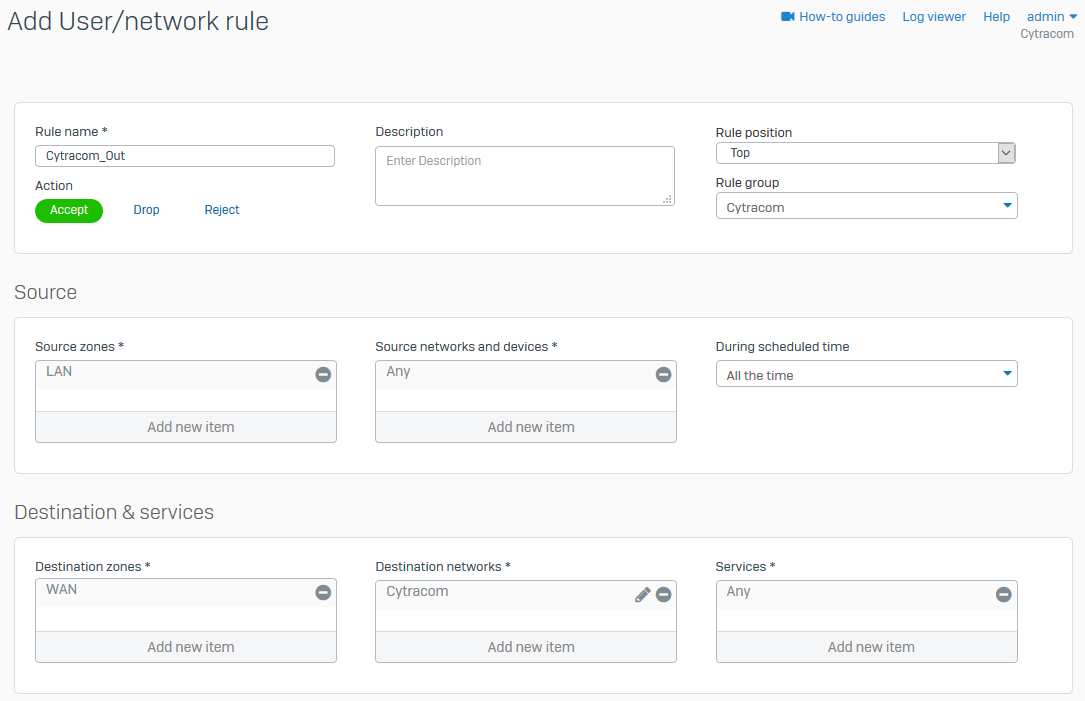
Task: Select the Drop action
Action: point(146,210)
